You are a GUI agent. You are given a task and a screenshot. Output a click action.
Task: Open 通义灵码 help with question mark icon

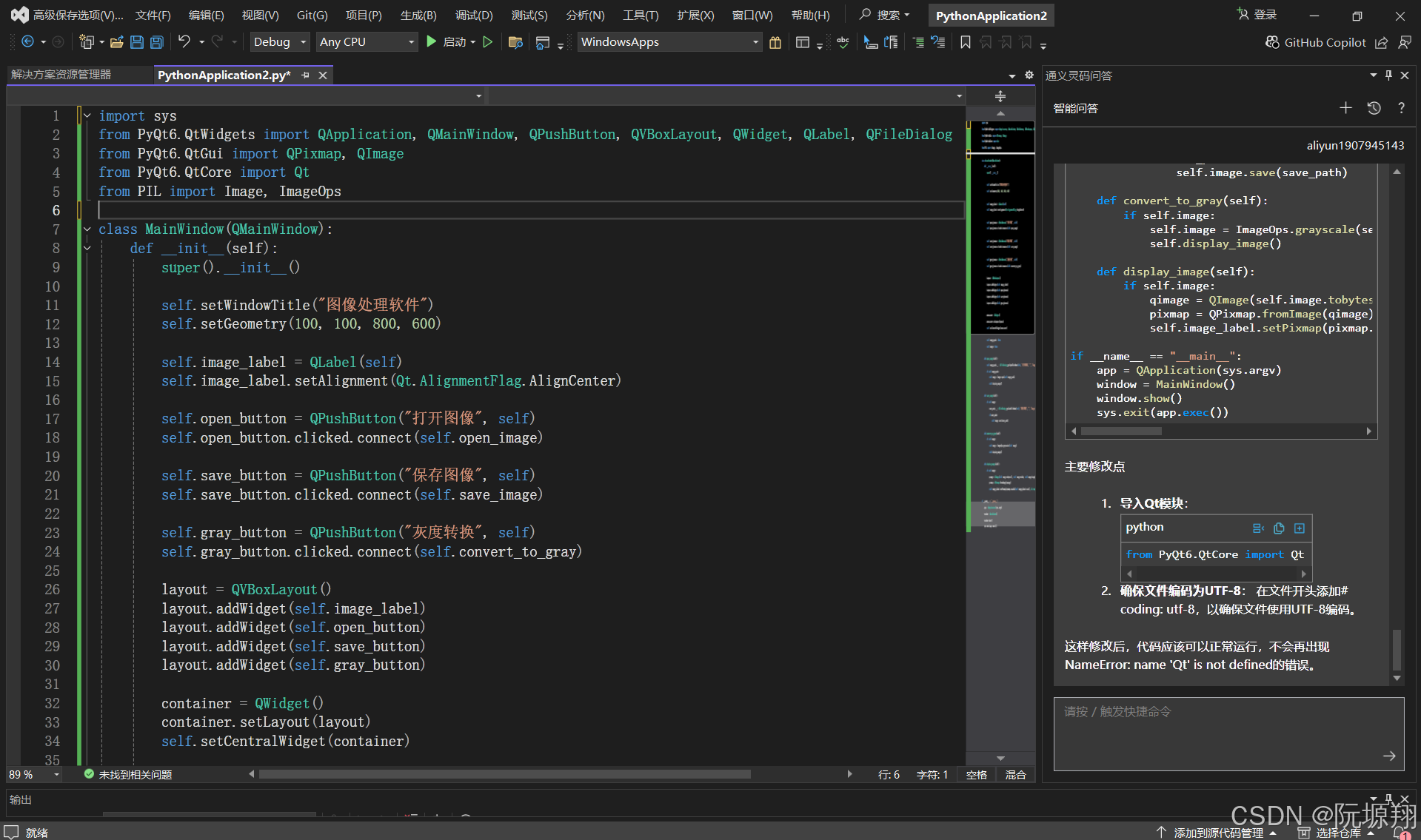1400,108
